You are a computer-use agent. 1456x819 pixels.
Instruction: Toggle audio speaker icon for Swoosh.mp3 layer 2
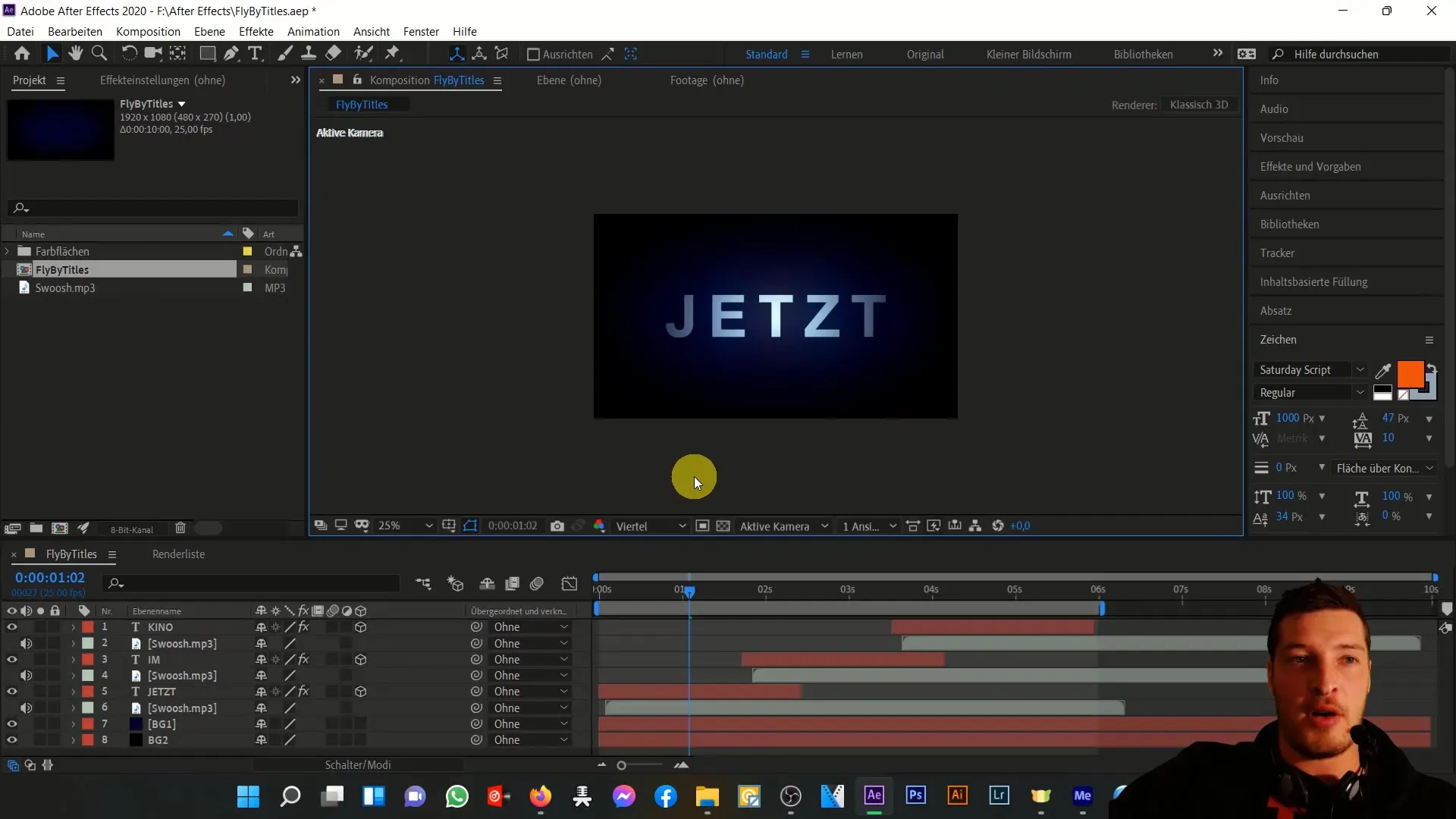click(27, 643)
